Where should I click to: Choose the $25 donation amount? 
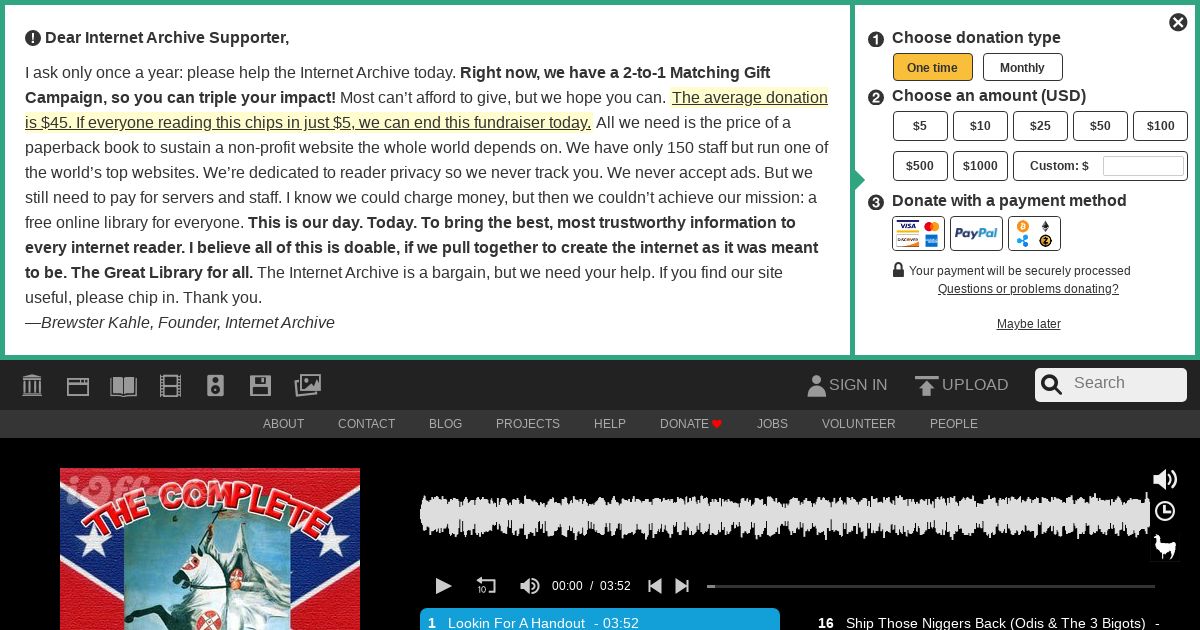[x=1040, y=126]
